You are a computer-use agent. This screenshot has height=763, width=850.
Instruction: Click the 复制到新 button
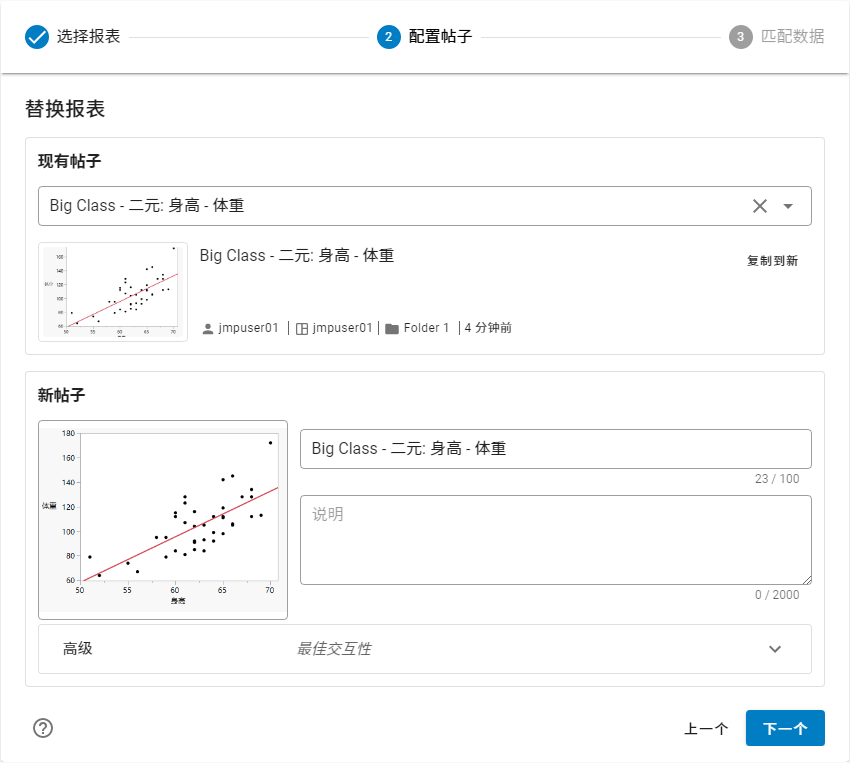point(772,261)
